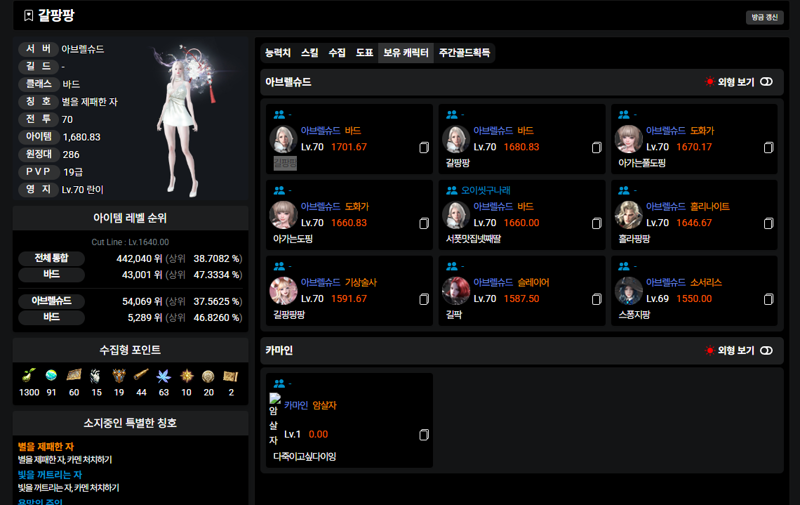Viewport: 800px width, 505px height.
Task: Open the 수집 tab
Action: coord(337,53)
